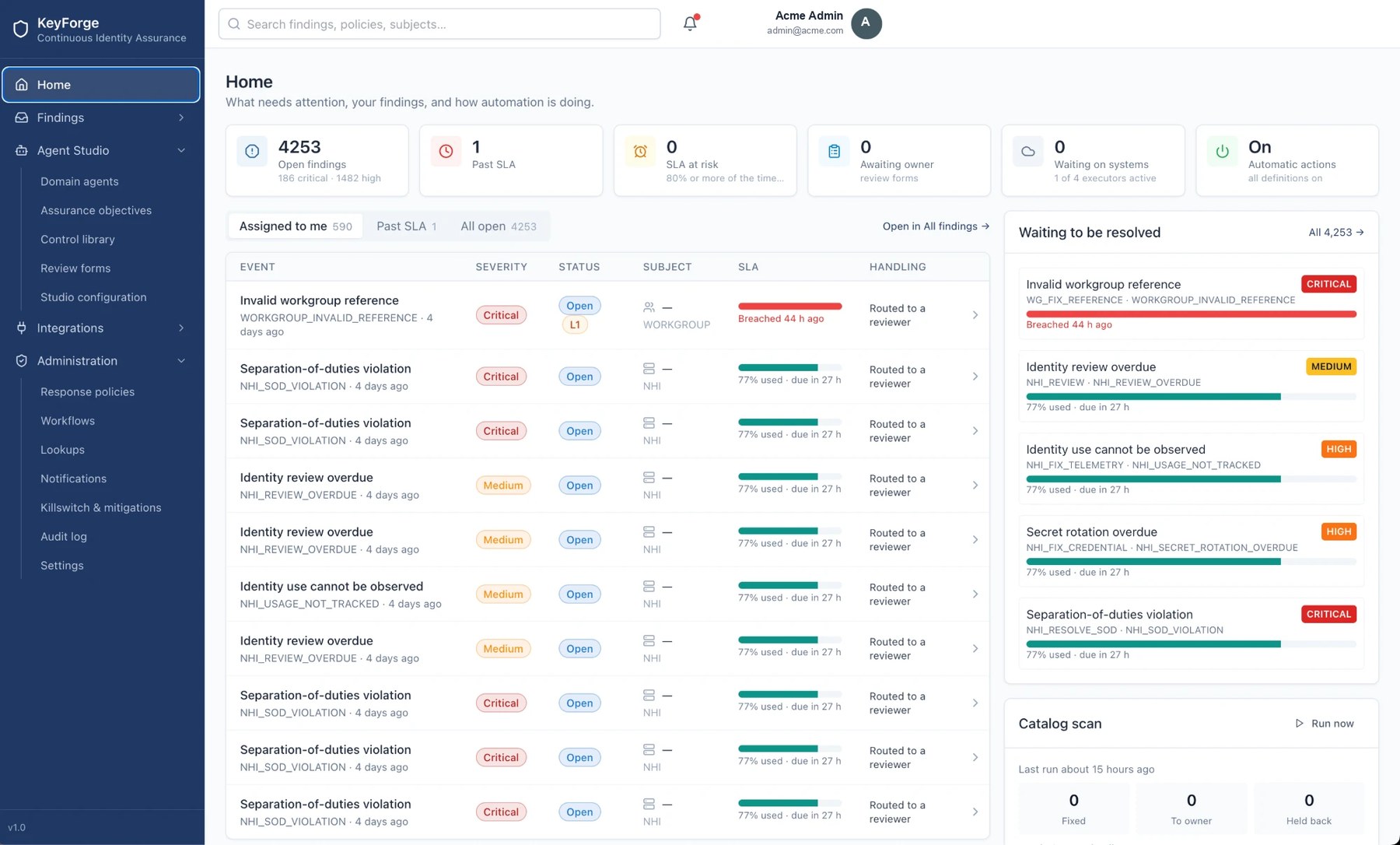This screenshot has width=1400, height=845.
Task: Click the Acme Admin avatar
Action: [x=866, y=23]
